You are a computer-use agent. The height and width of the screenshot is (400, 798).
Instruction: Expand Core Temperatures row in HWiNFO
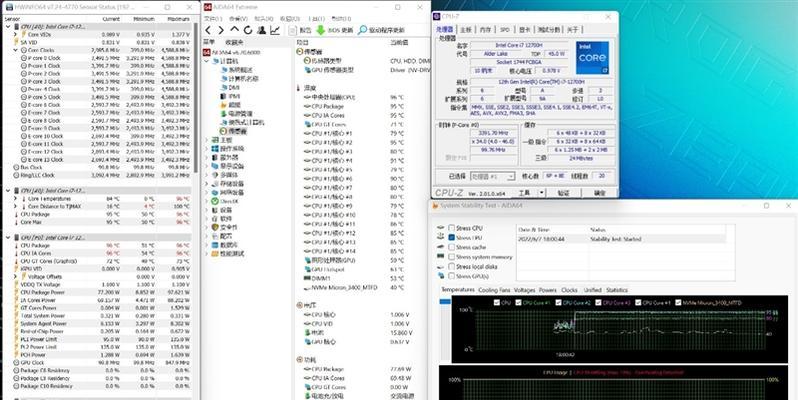16,199
